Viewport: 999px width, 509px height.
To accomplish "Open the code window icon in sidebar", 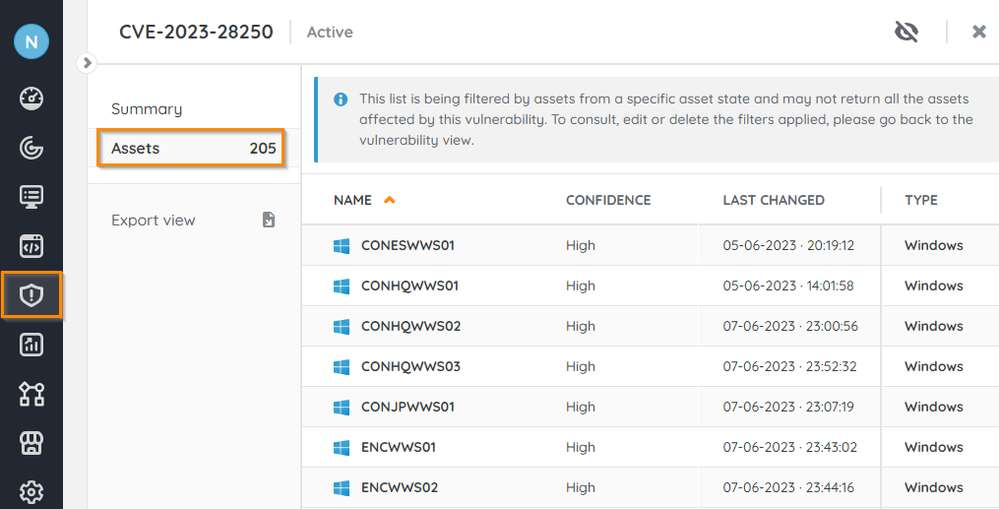I will [31, 246].
